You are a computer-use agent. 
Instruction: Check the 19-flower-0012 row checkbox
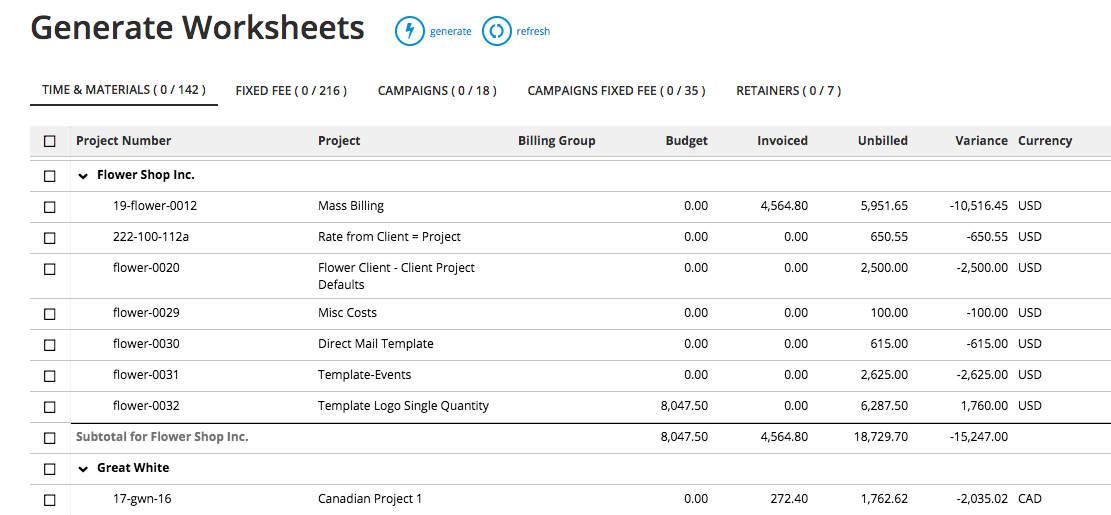pyautogui.click(x=50, y=208)
